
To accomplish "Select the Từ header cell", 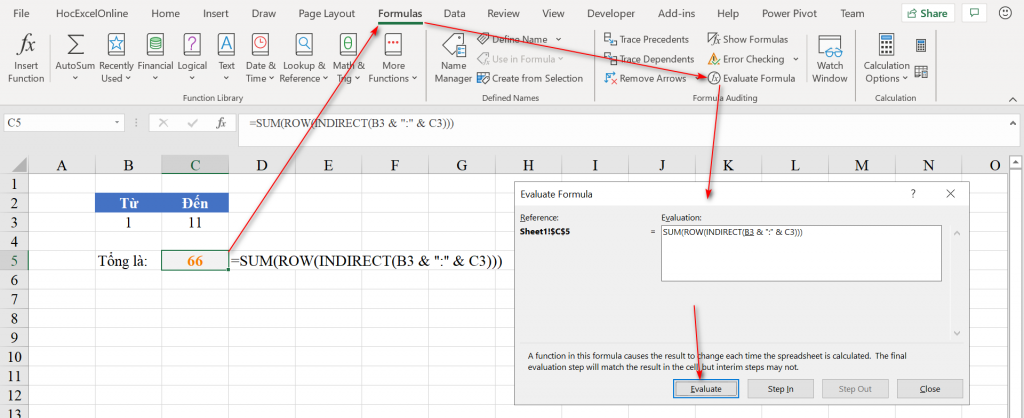I will click(128, 202).
